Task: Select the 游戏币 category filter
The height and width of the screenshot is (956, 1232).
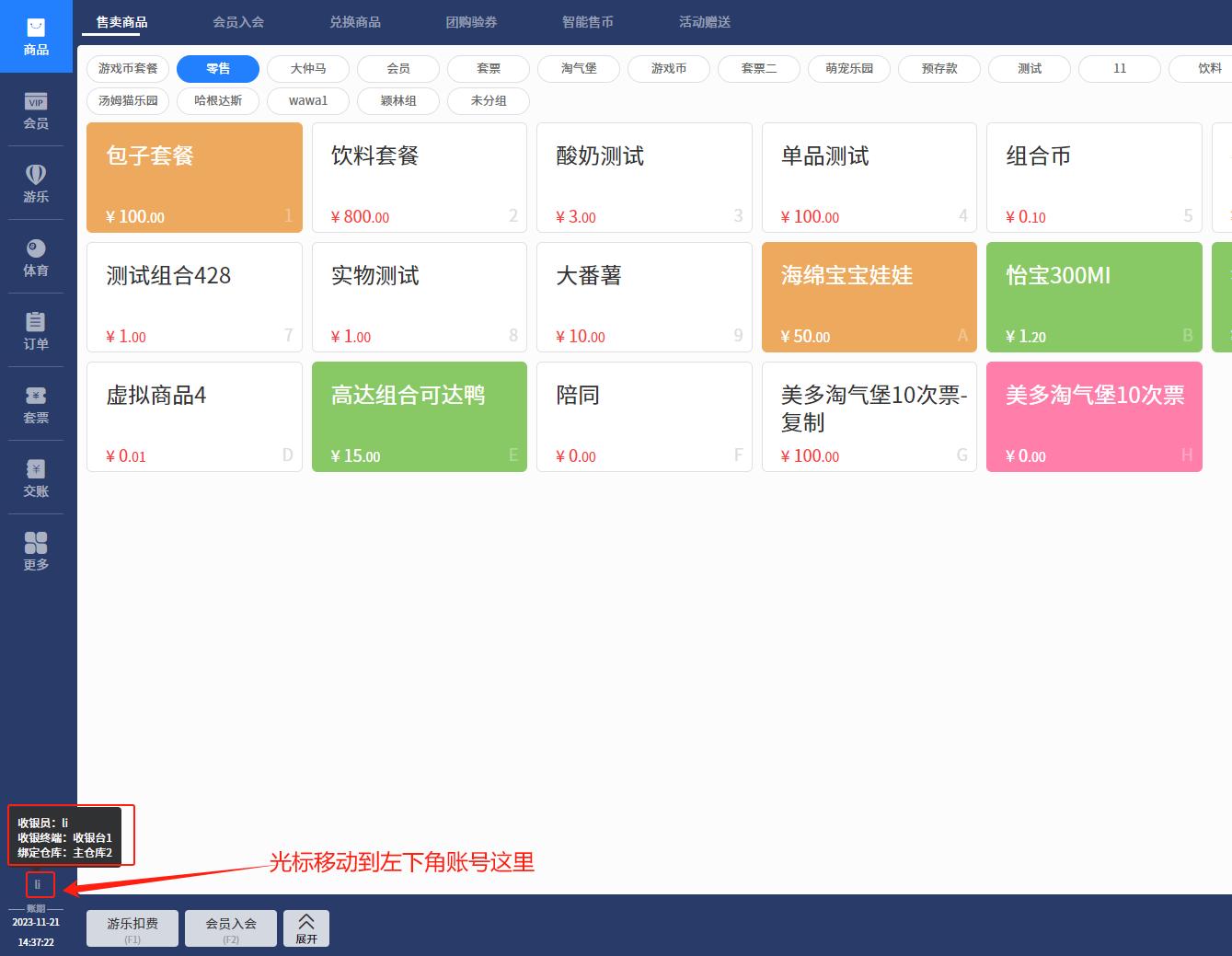Action: pos(669,69)
